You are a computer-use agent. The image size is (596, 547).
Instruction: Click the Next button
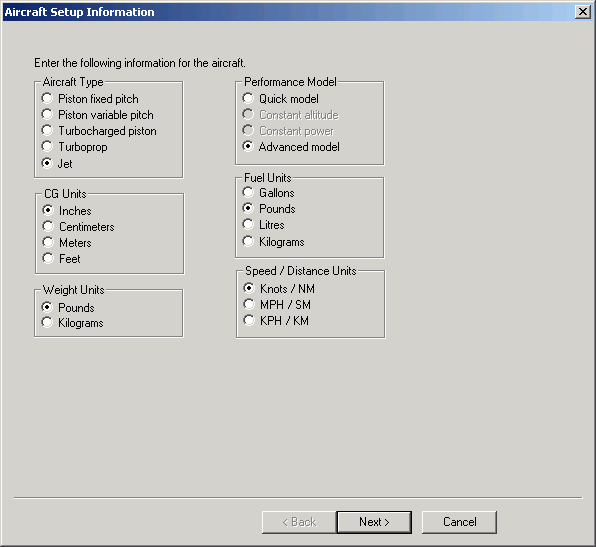point(374,522)
